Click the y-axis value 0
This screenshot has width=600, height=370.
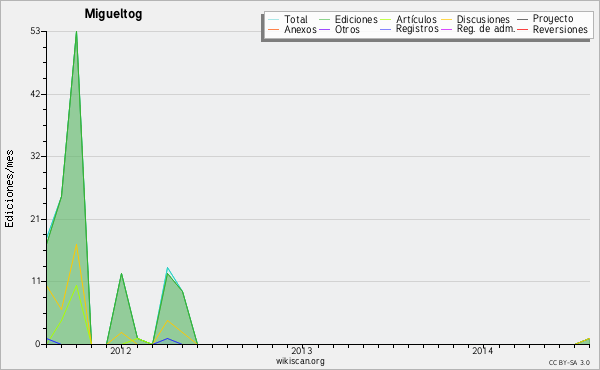tap(38, 344)
